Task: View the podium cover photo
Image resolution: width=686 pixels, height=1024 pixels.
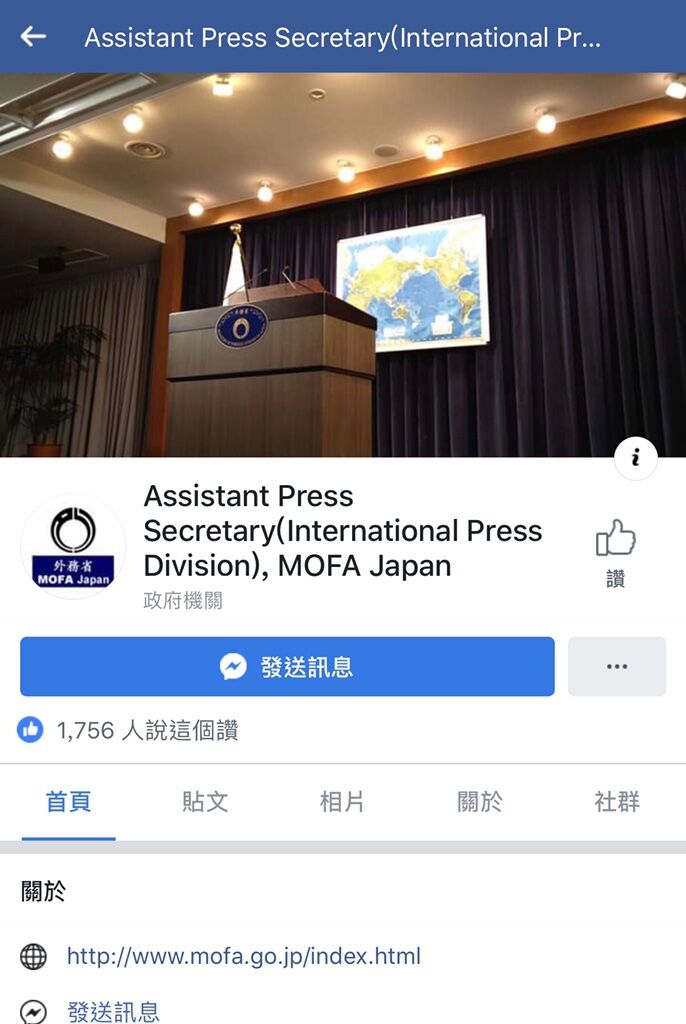Action: click(343, 264)
